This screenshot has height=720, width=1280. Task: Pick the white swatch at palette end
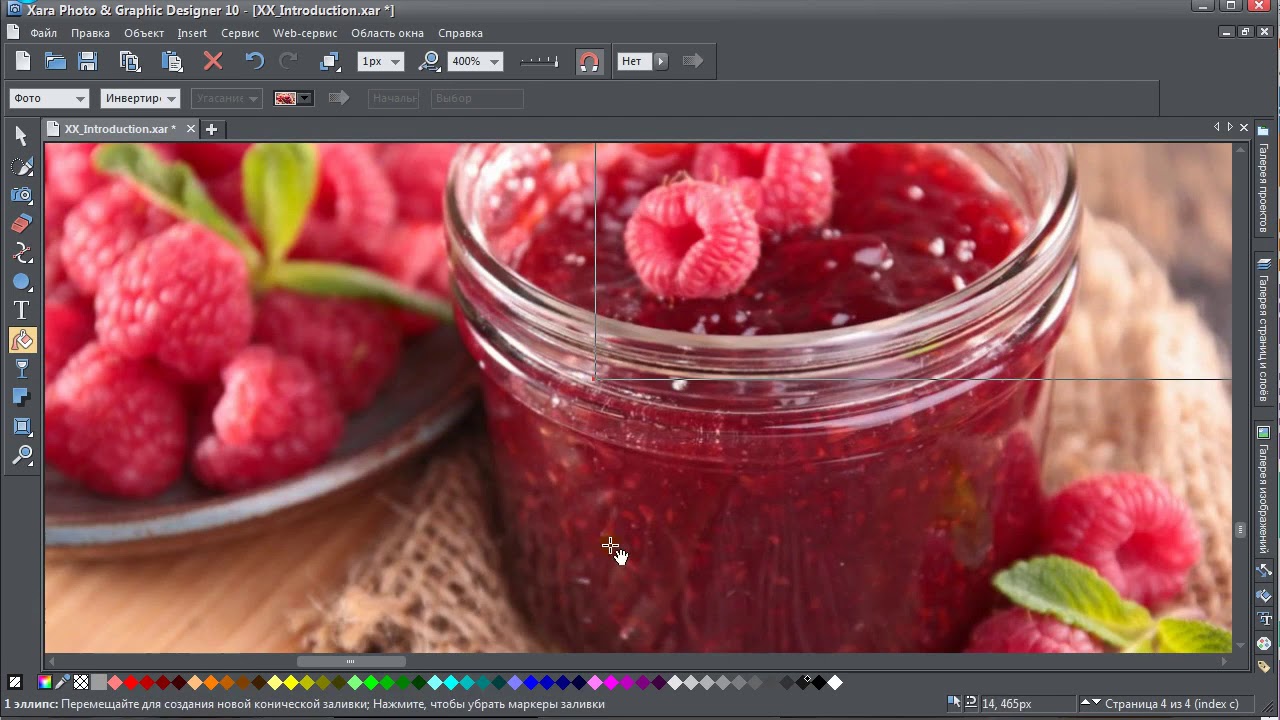(x=835, y=683)
